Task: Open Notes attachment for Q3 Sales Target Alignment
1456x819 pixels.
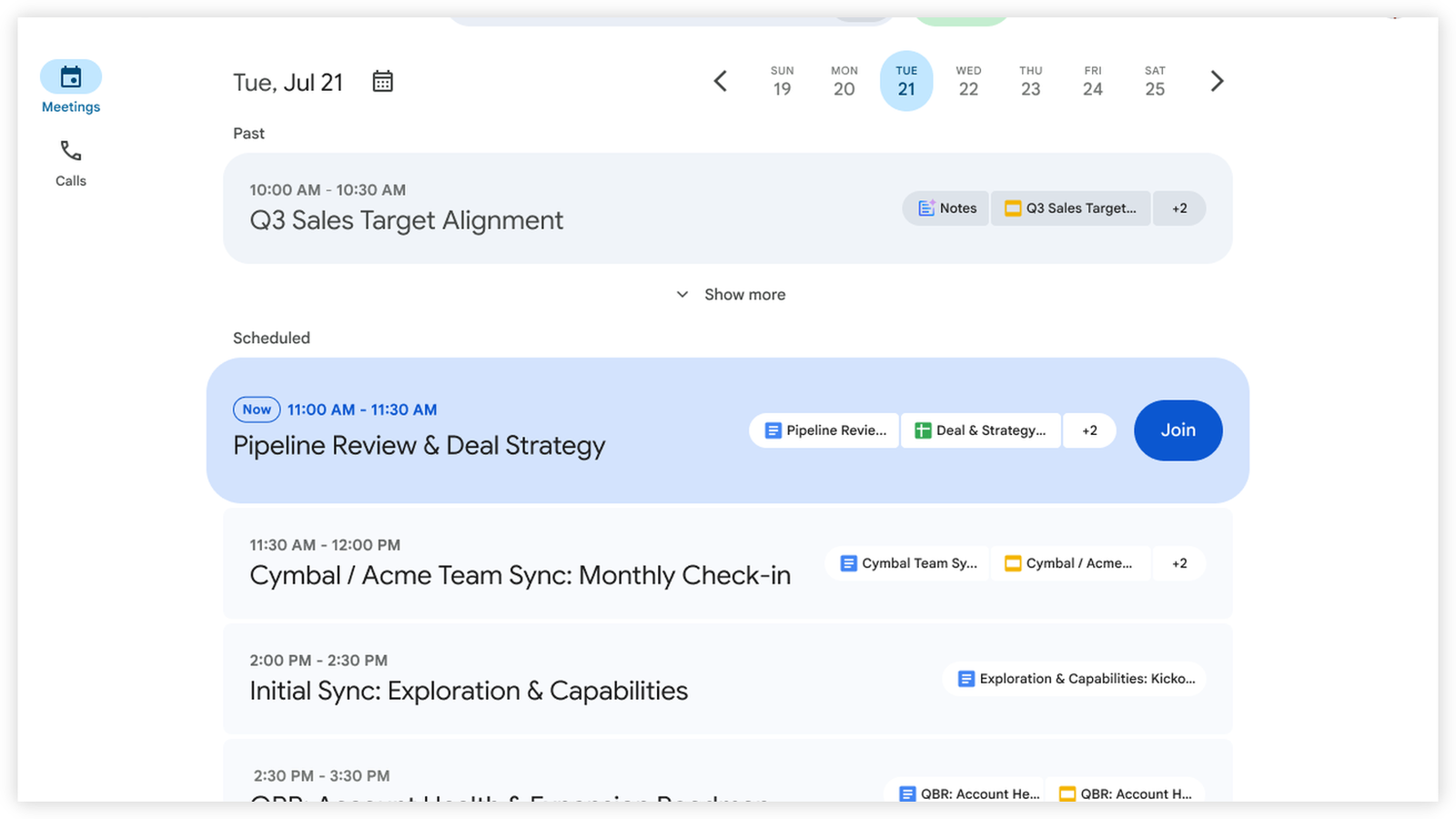Action: click(x=946, y=208)
